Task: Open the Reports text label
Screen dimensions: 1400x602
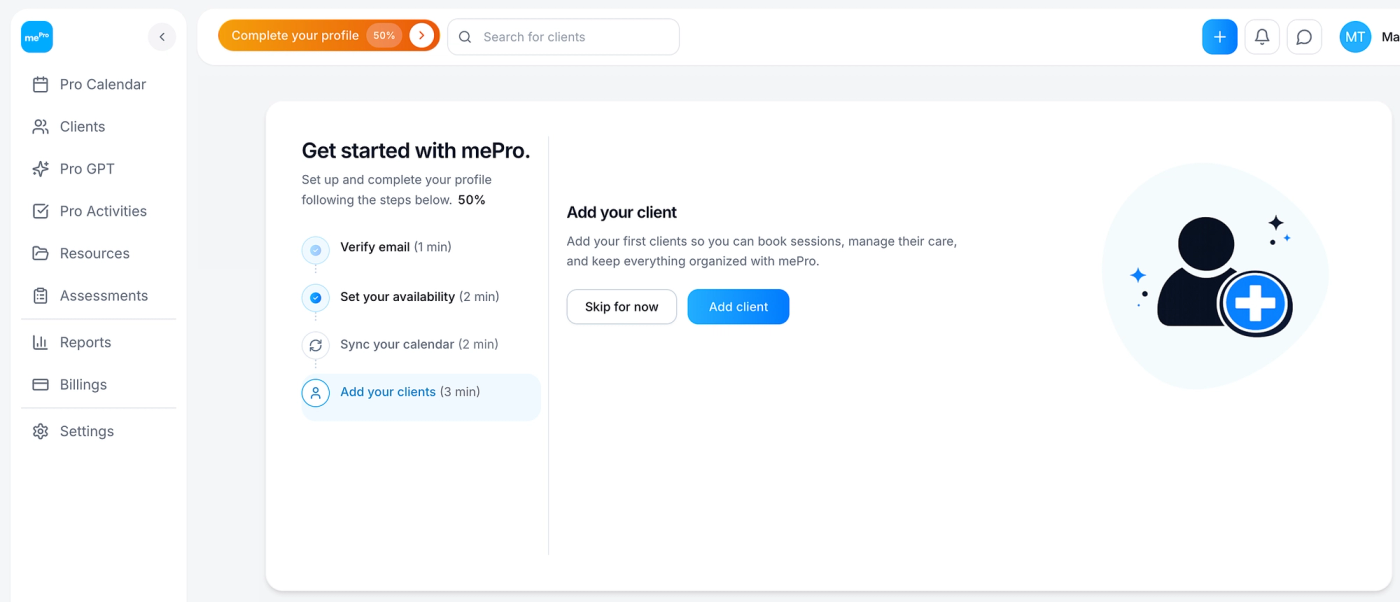Action: [85, 342]
